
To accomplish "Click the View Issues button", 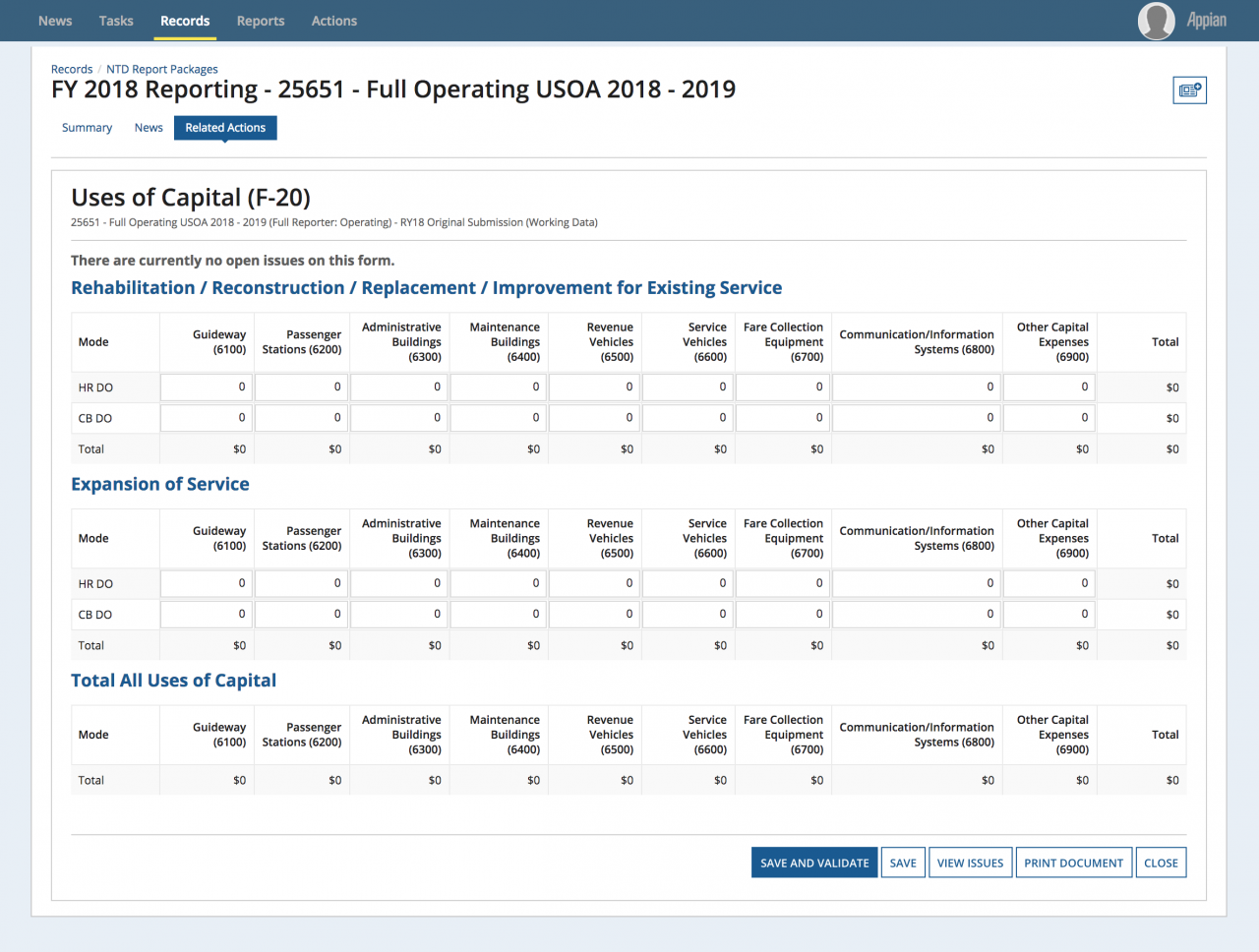I will 970,863.
